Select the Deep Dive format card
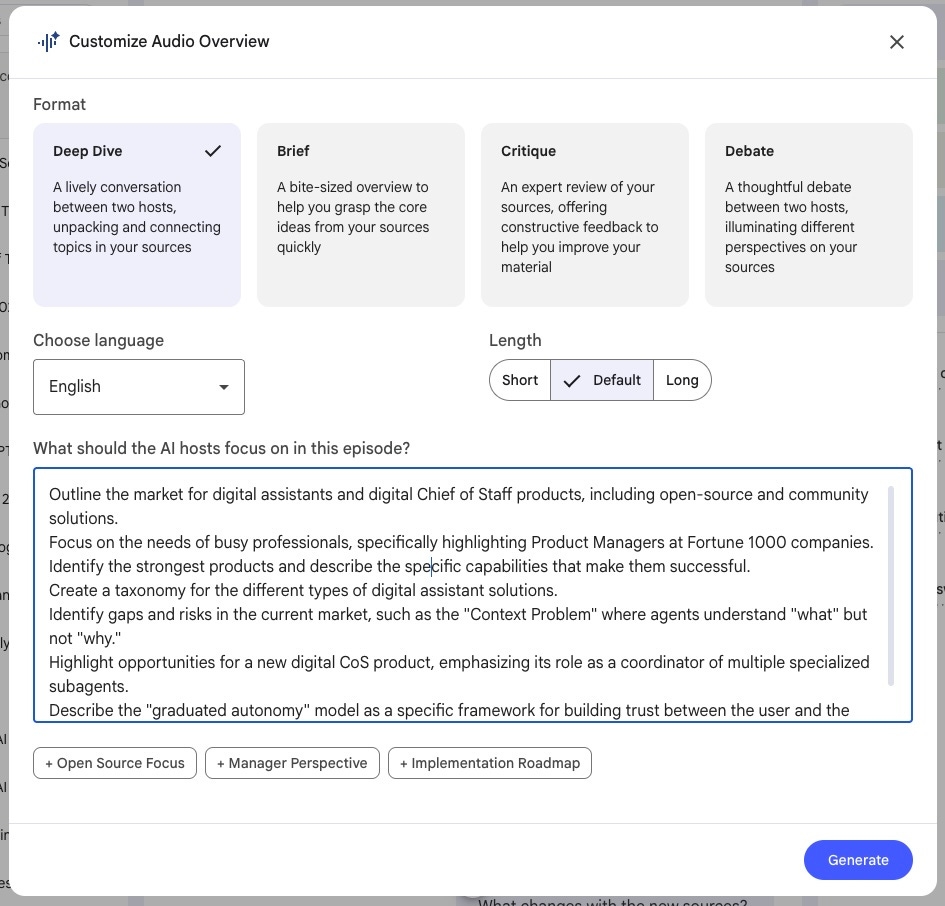Viewport: 945px width, 906px height. pos(137,215)
